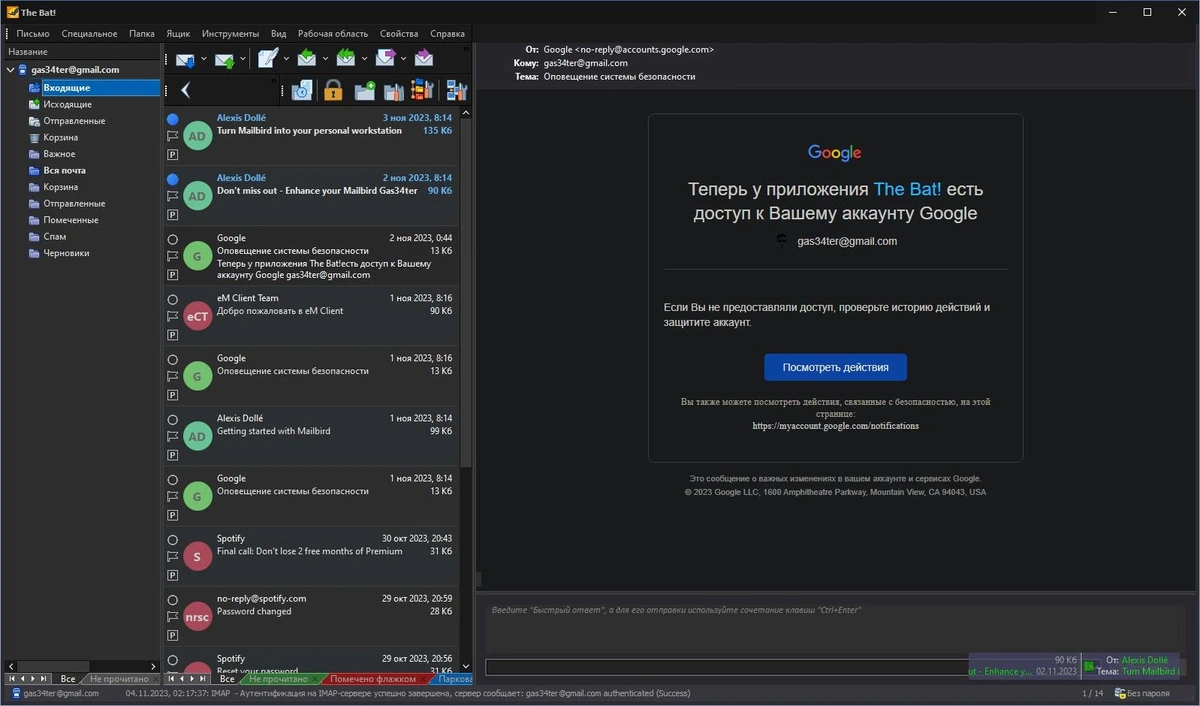Click the Без пароля lock in status bar
The width and height of the screenshot is (1200, 706).
1120,693
